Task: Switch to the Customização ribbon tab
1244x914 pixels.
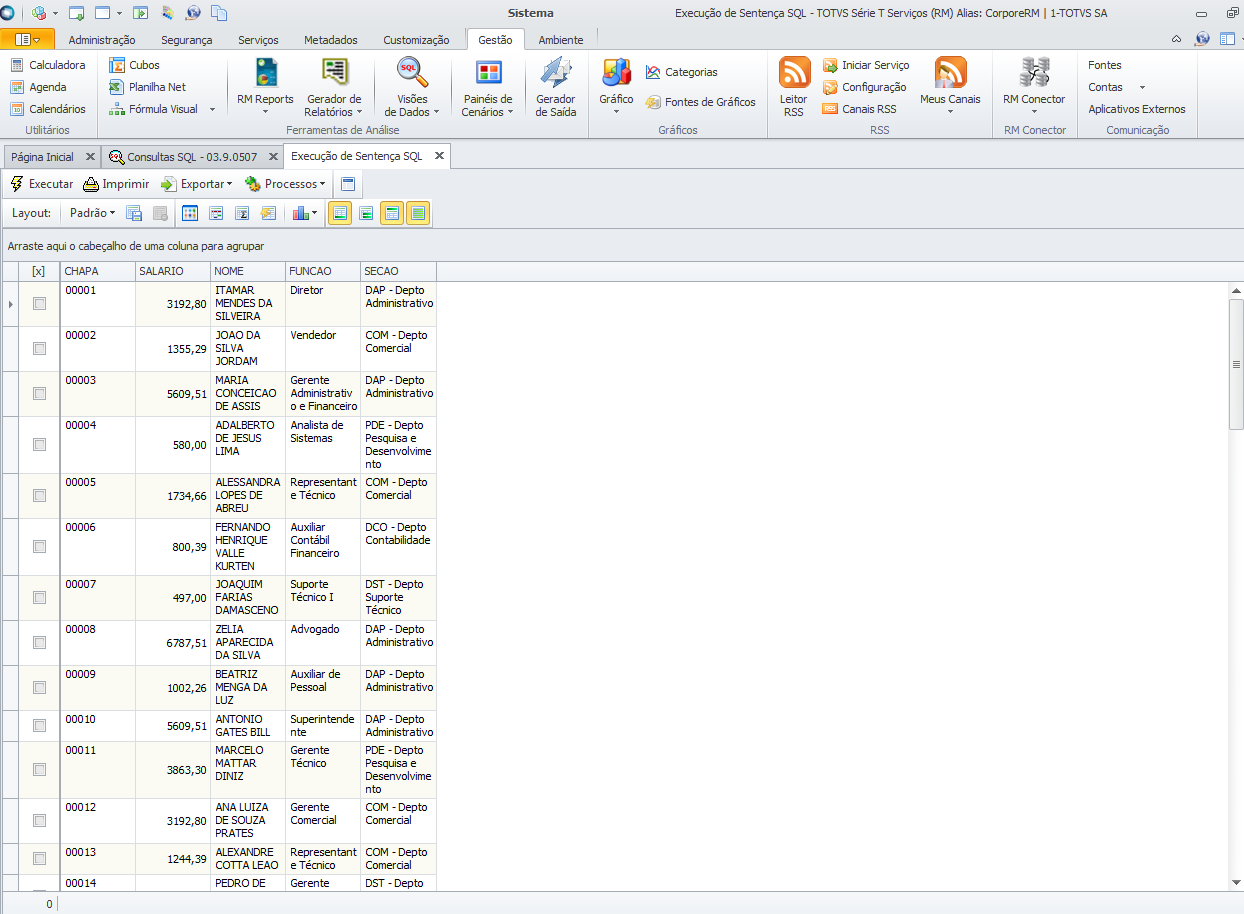Action: coord(416,40)
